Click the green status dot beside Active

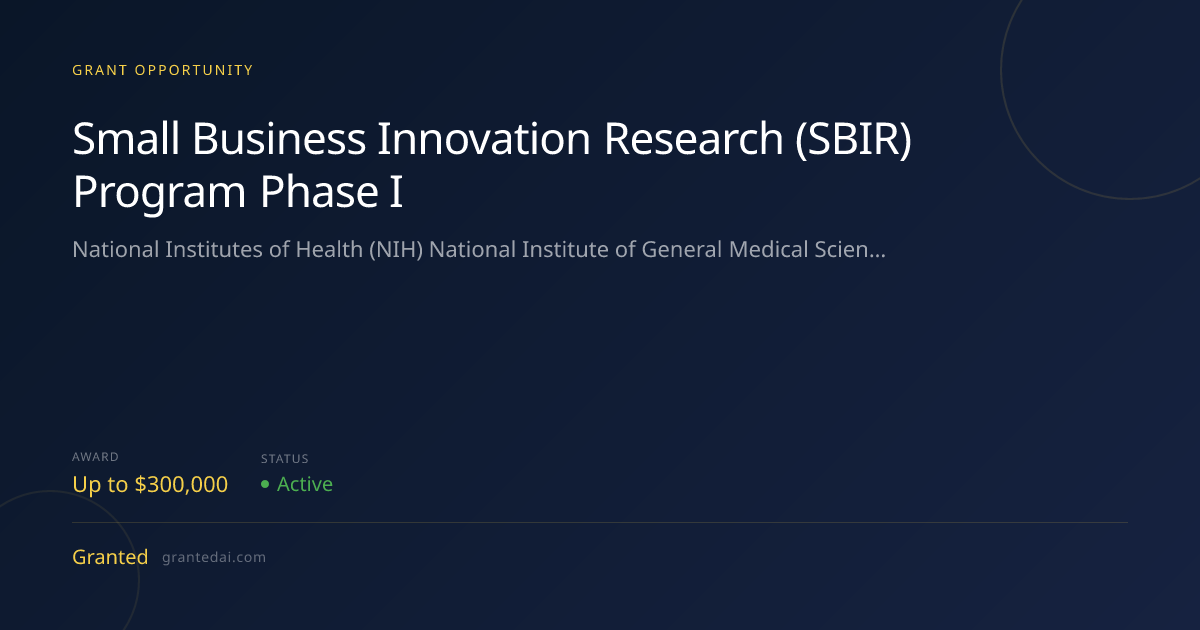[265, 485]
